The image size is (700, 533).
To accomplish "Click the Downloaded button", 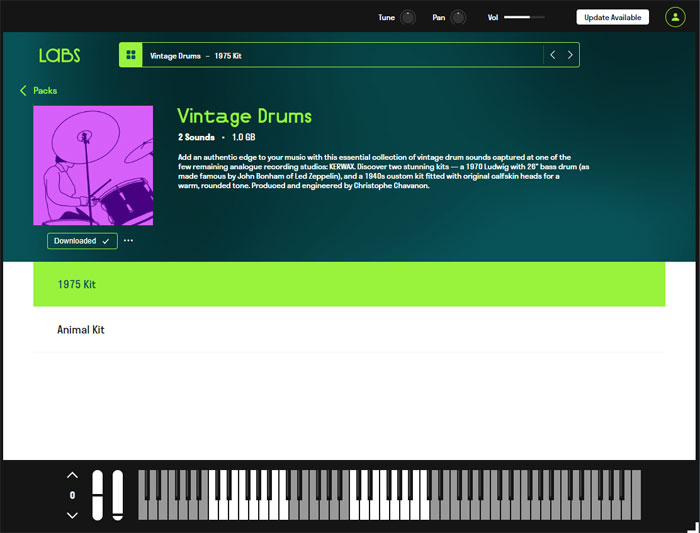I will tap(83, 241).
